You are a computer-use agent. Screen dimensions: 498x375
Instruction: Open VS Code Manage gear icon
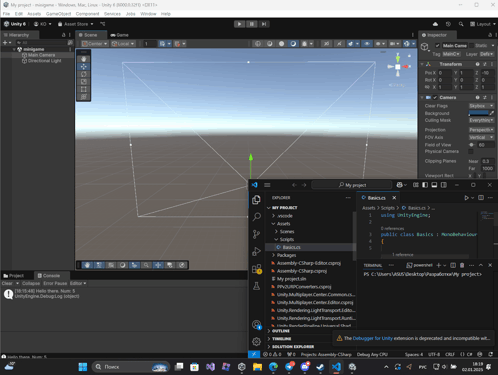tap(256, 341)
